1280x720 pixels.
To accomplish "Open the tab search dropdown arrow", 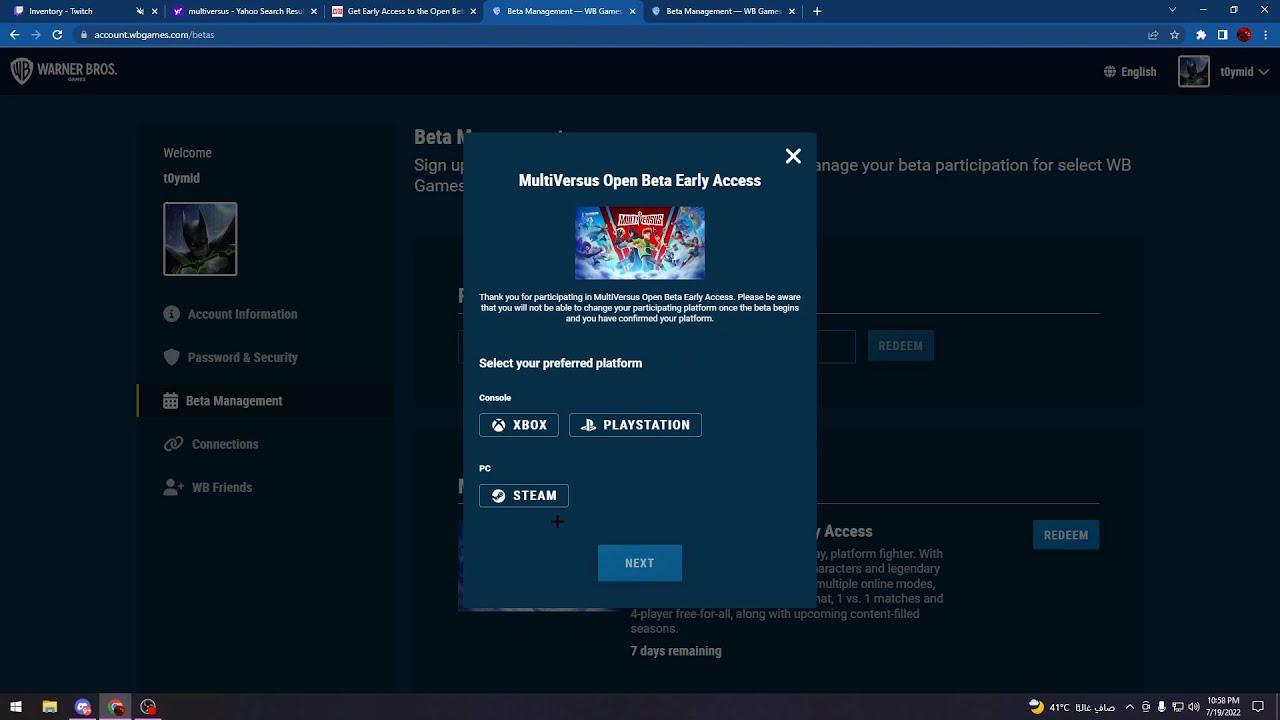I will 1172,10.
